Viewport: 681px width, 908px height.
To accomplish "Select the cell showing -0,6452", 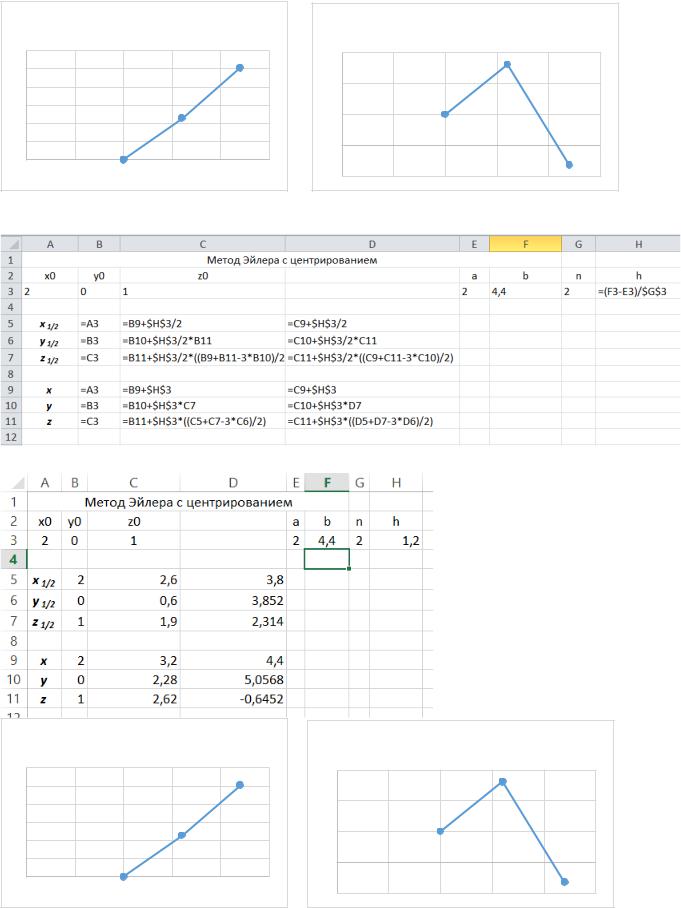I will [x=233, y=698].
